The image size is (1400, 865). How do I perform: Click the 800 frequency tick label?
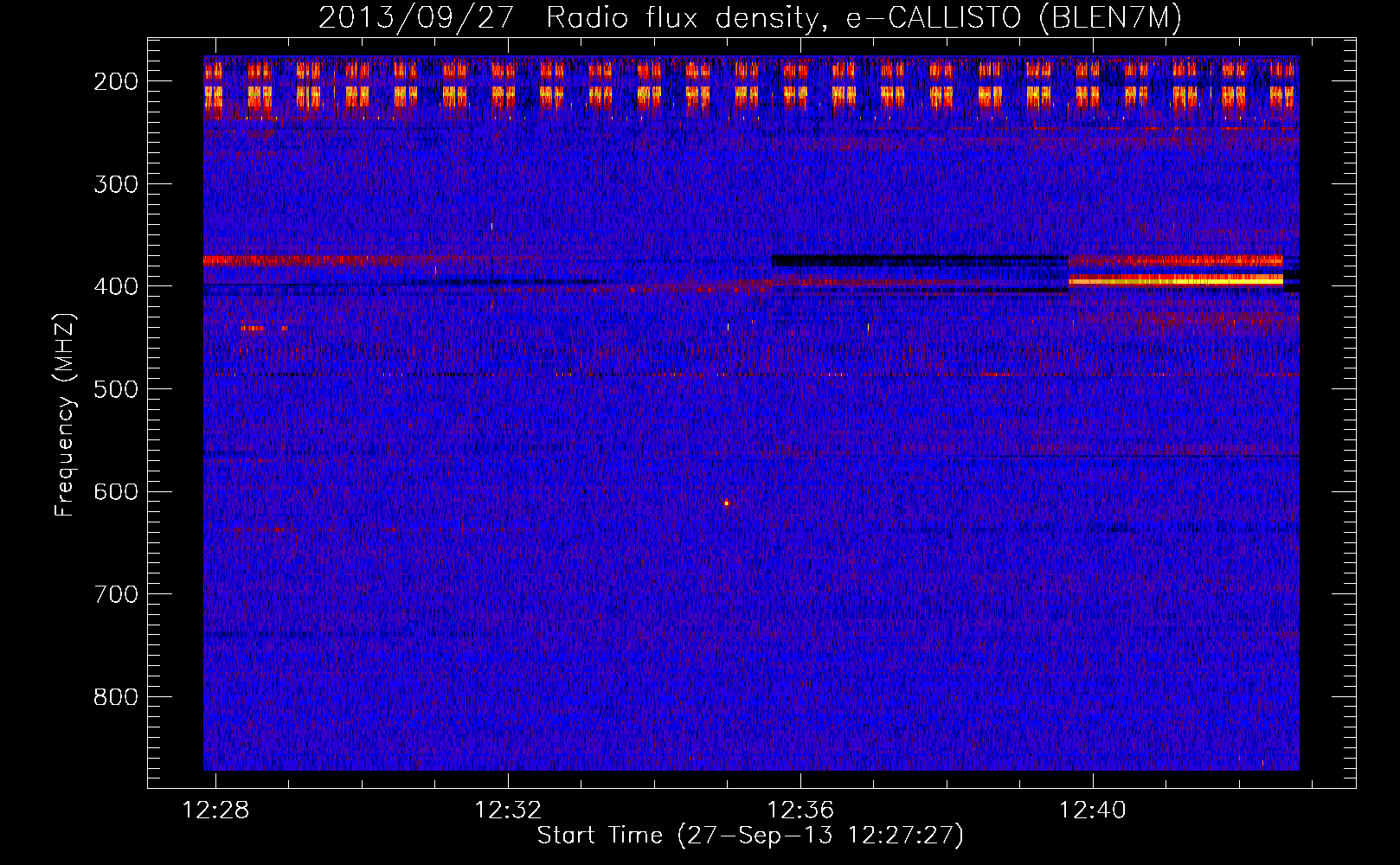[115, 697]
